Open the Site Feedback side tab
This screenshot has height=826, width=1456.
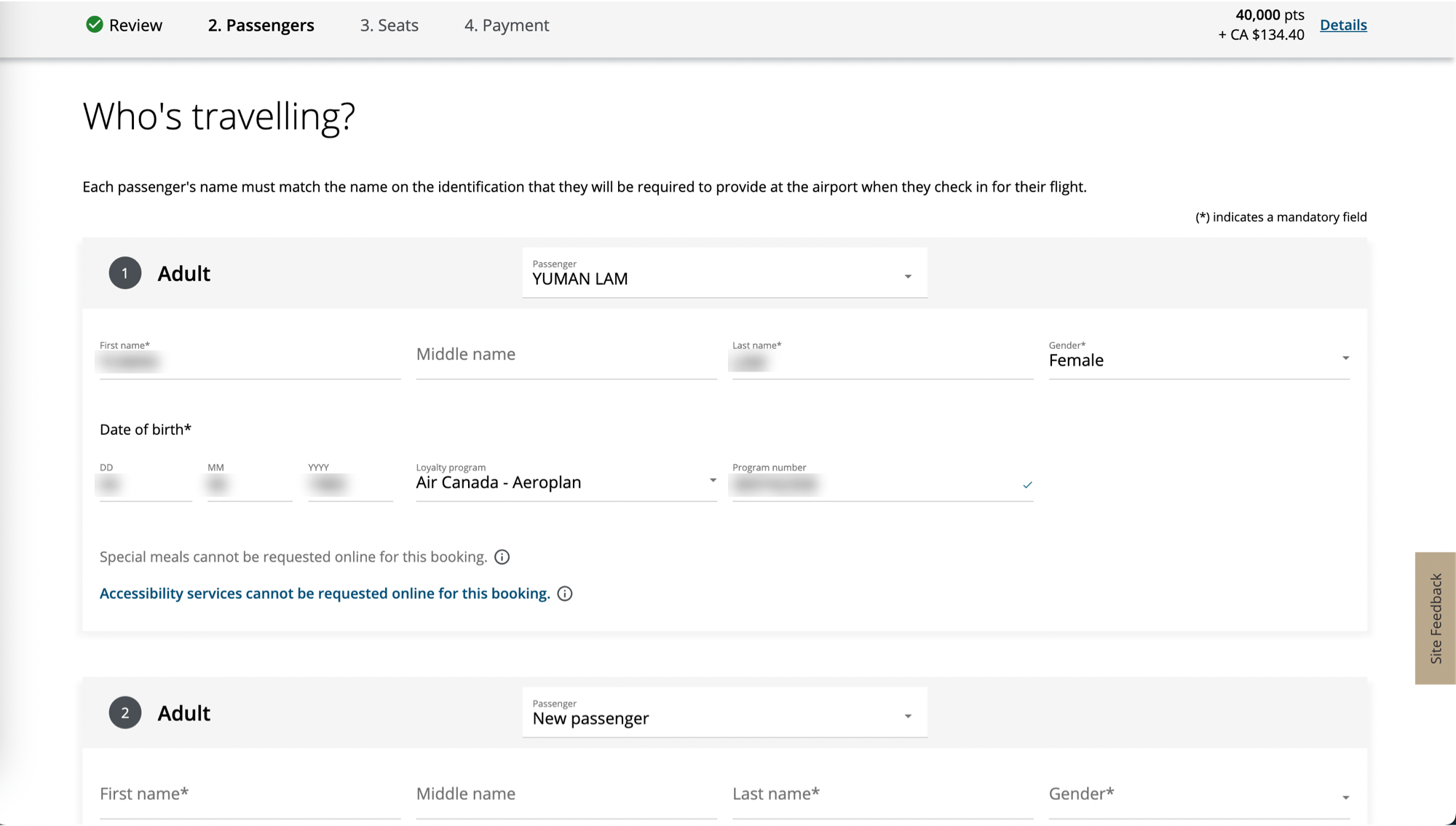pyautogui.click(x=1435, y=618)
